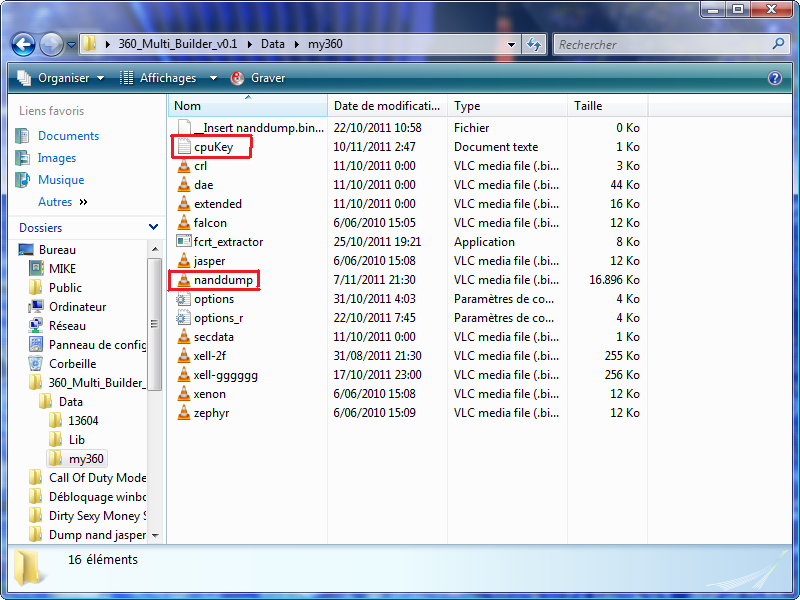The width and height of the screenshot is (800, 600).
Task: Select Corbeille recycle bin in tree
Action: 72,364
